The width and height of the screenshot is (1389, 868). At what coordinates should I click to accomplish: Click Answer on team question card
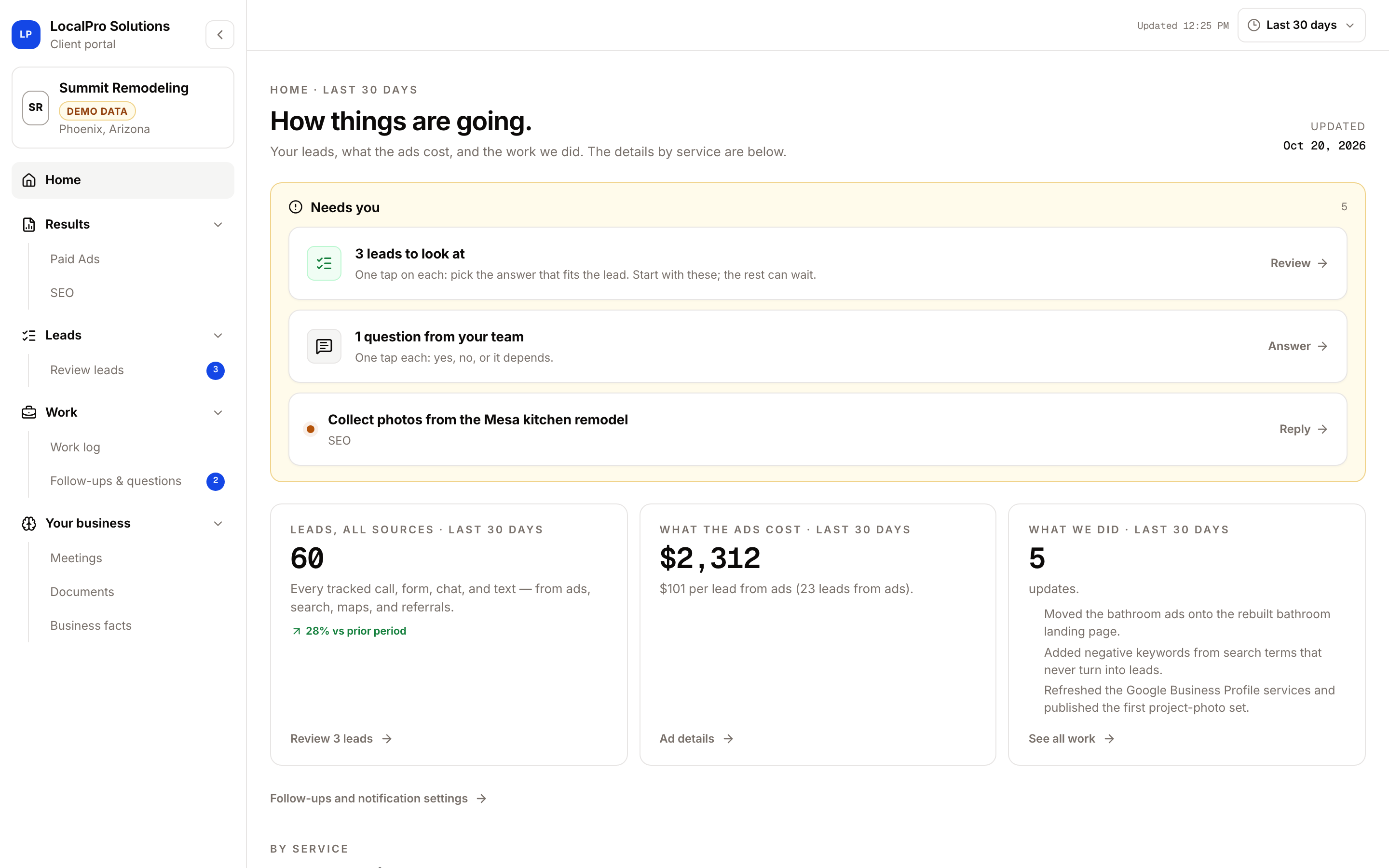[x=1298, y=346]
